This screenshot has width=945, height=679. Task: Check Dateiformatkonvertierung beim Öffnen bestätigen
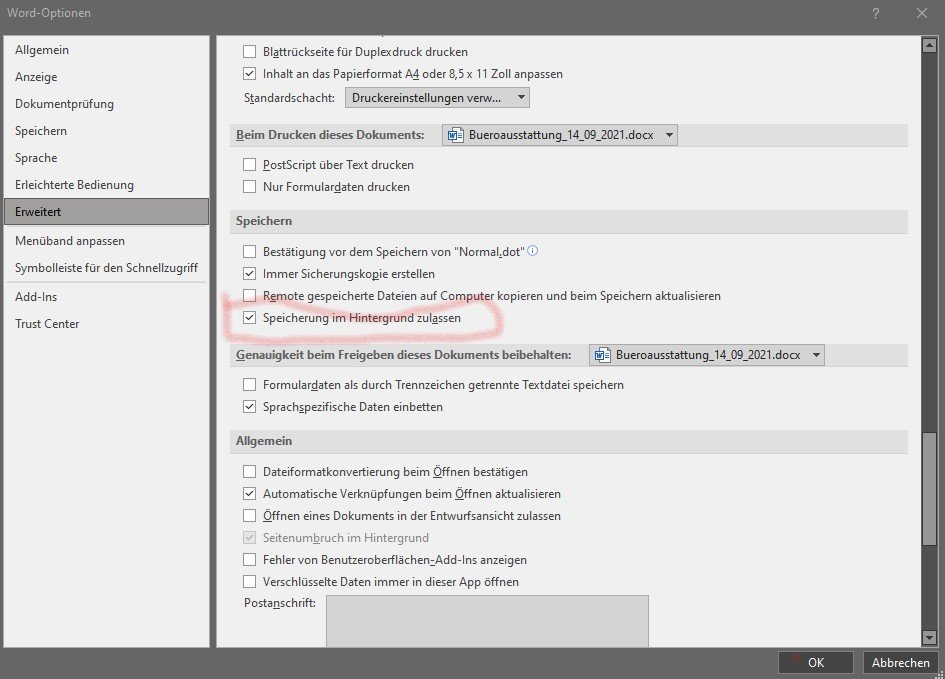tap(250, 471)
